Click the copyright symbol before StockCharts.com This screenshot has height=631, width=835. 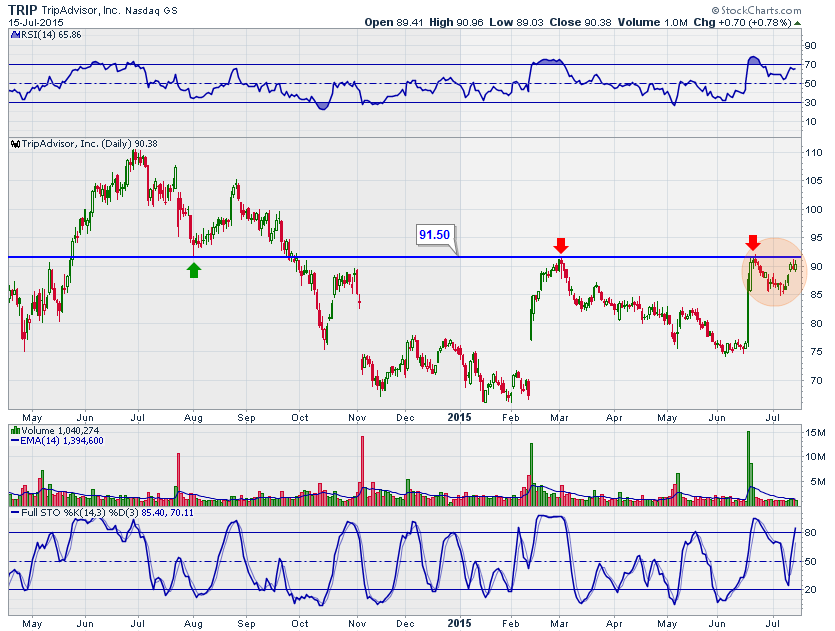(x=715, y=10)
